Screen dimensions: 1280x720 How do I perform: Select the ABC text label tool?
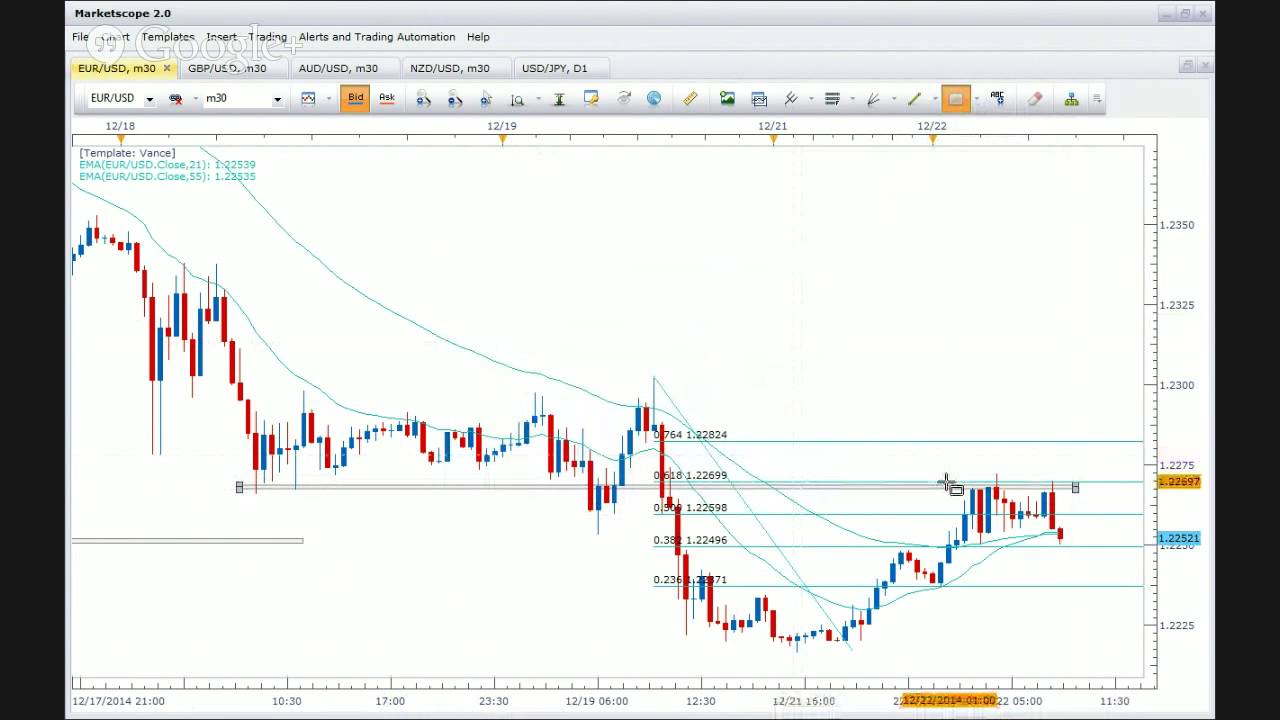[x=997, y=98]
